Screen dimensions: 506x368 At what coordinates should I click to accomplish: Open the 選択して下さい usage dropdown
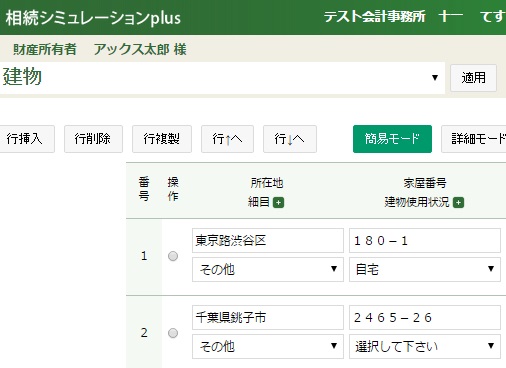(425, 346)
